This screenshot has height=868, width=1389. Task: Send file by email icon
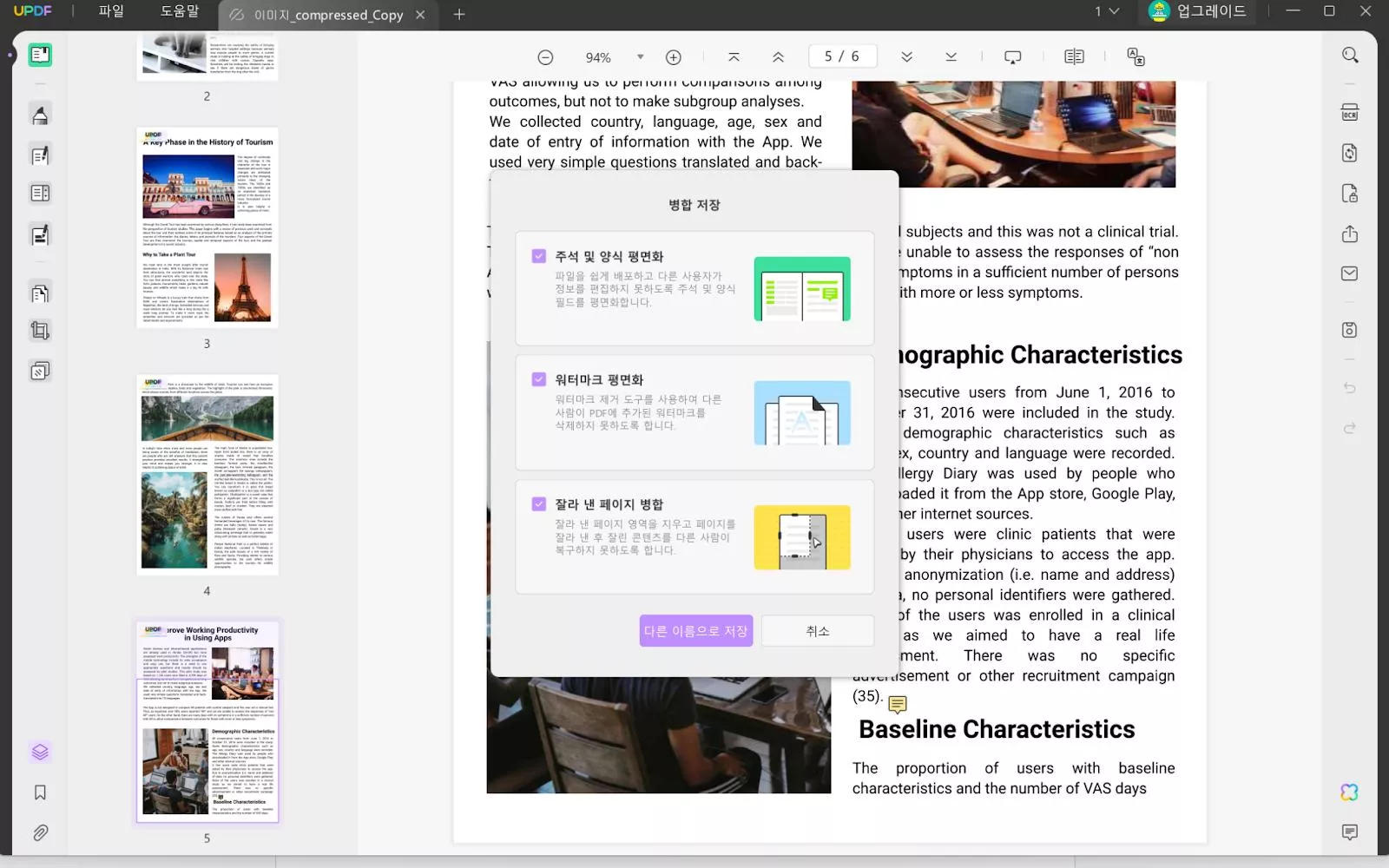tap(1349, 273)
